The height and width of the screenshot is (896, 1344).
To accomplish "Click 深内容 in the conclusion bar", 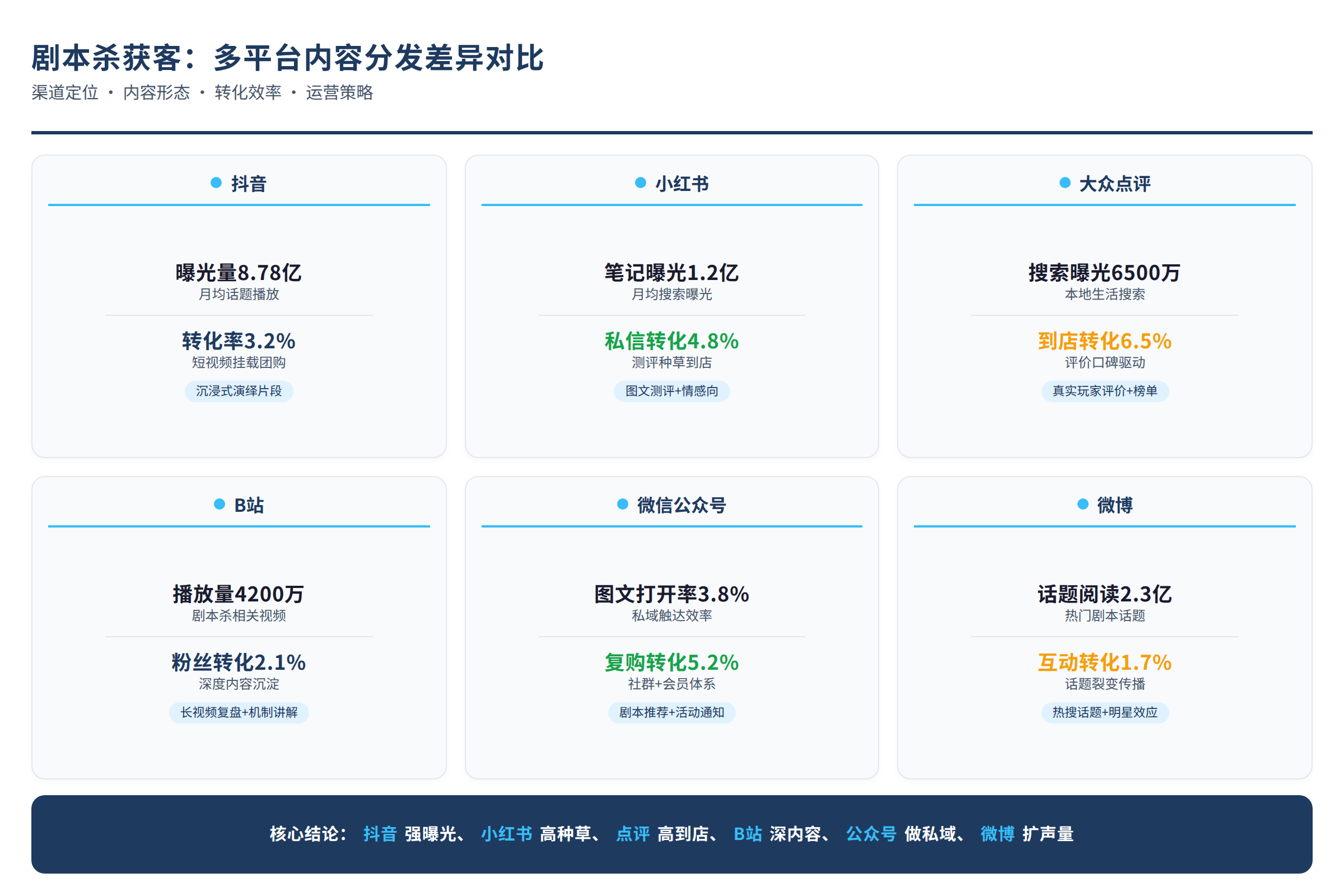I will (x=795, y=834).
